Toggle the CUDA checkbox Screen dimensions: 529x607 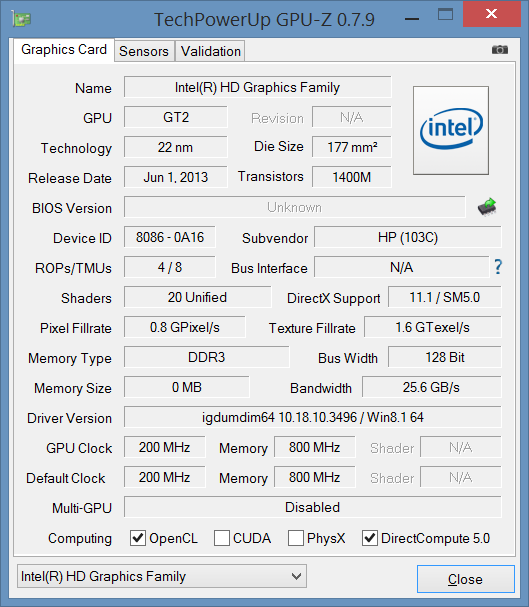tap(222, 538)
